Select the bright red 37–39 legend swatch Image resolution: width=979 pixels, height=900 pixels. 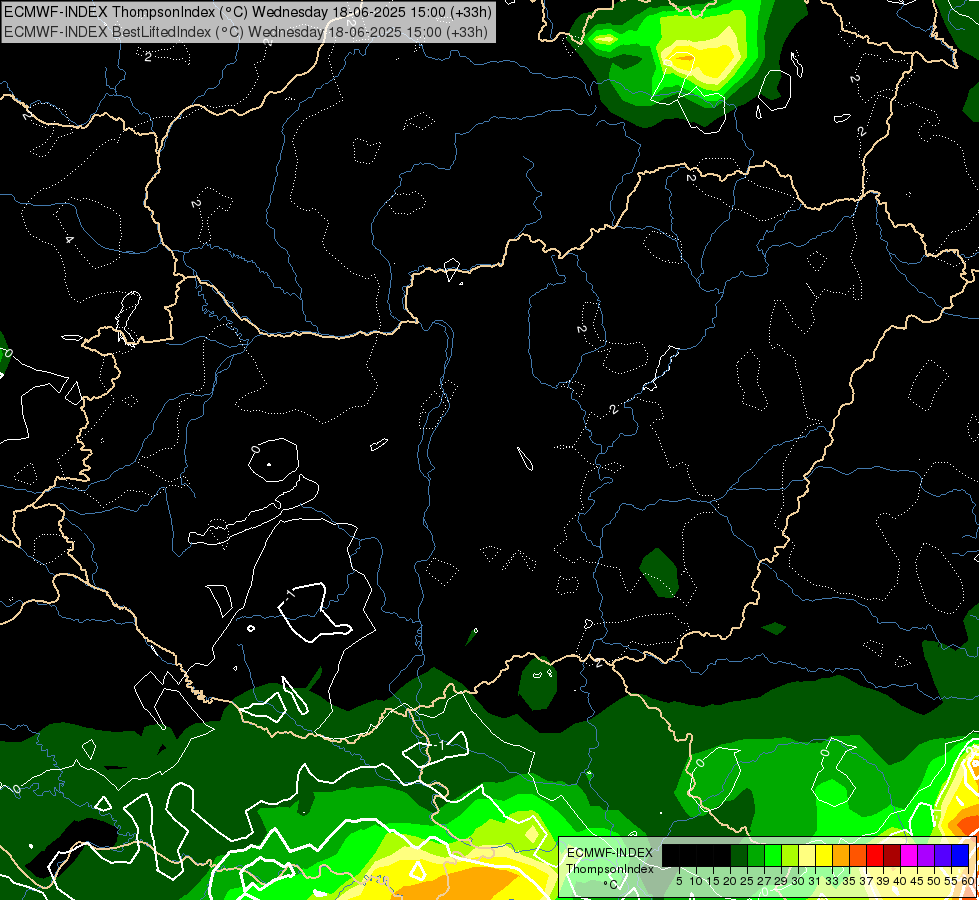tap(875, 855)
